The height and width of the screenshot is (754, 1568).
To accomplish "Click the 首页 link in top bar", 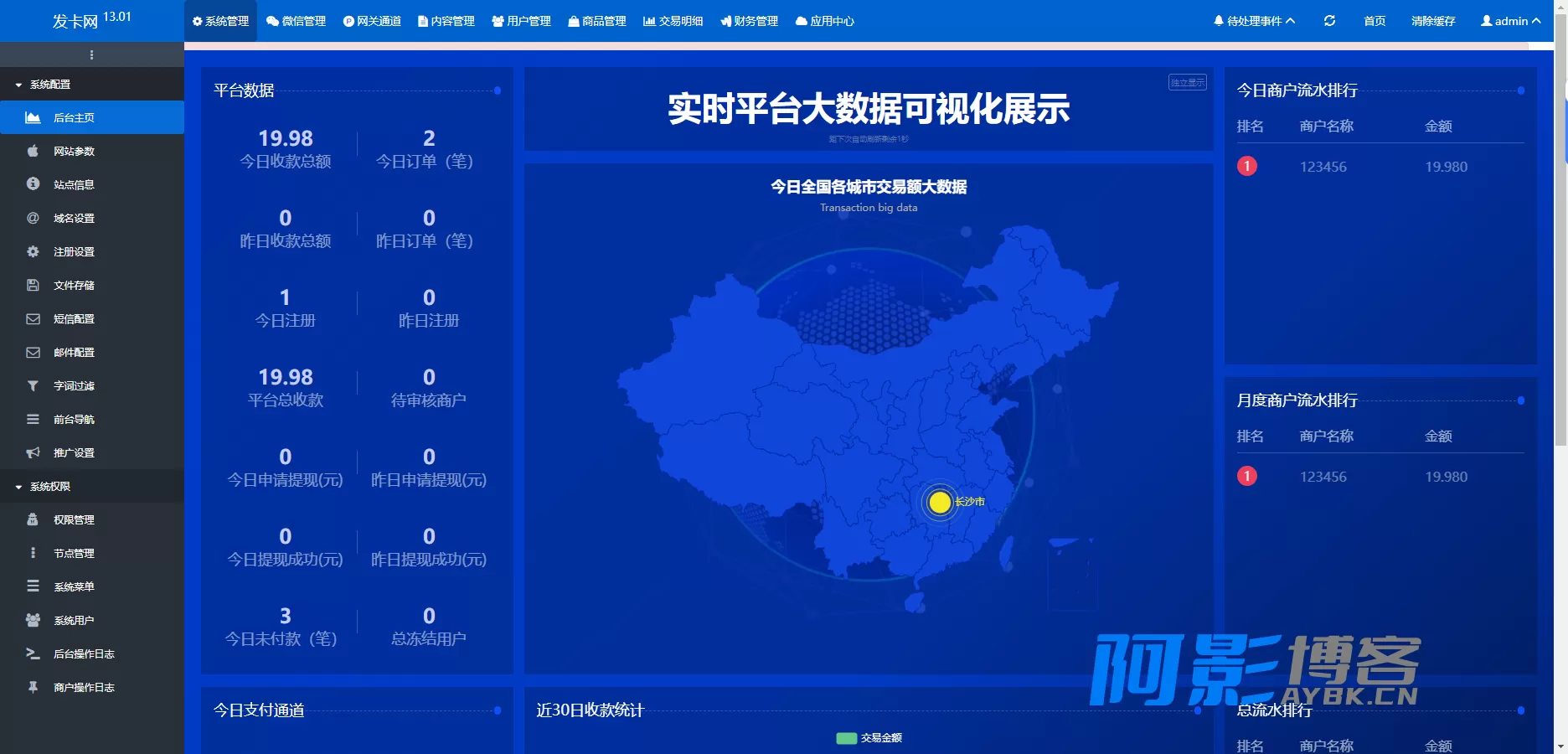I will [x=1375, y=21].
